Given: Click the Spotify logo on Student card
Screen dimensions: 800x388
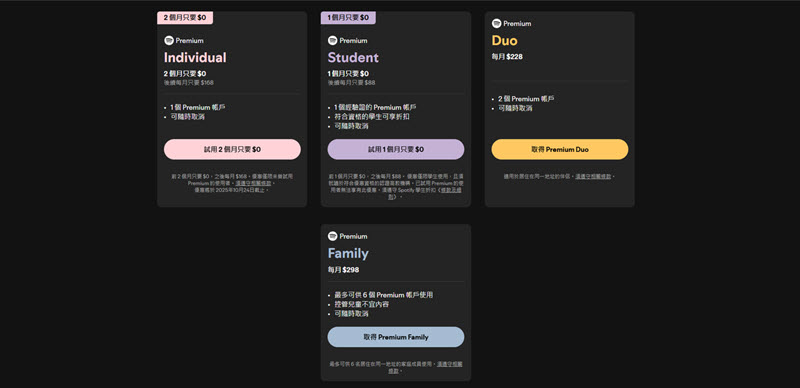Looking at the screenshot, I should coord(333,40).
